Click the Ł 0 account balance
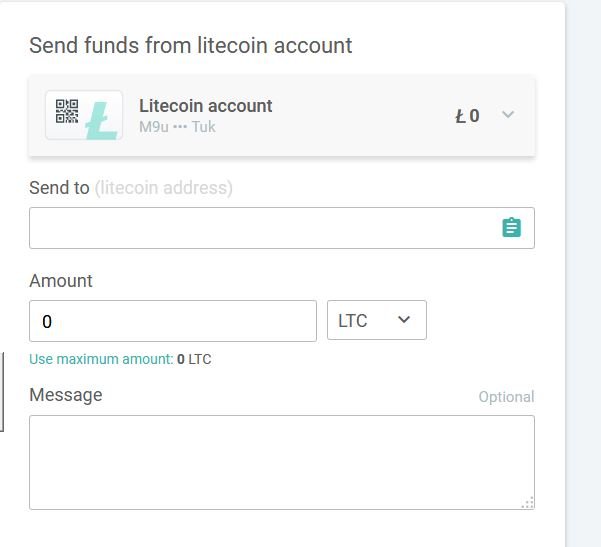The image size is (601, 547). [467, 116]
